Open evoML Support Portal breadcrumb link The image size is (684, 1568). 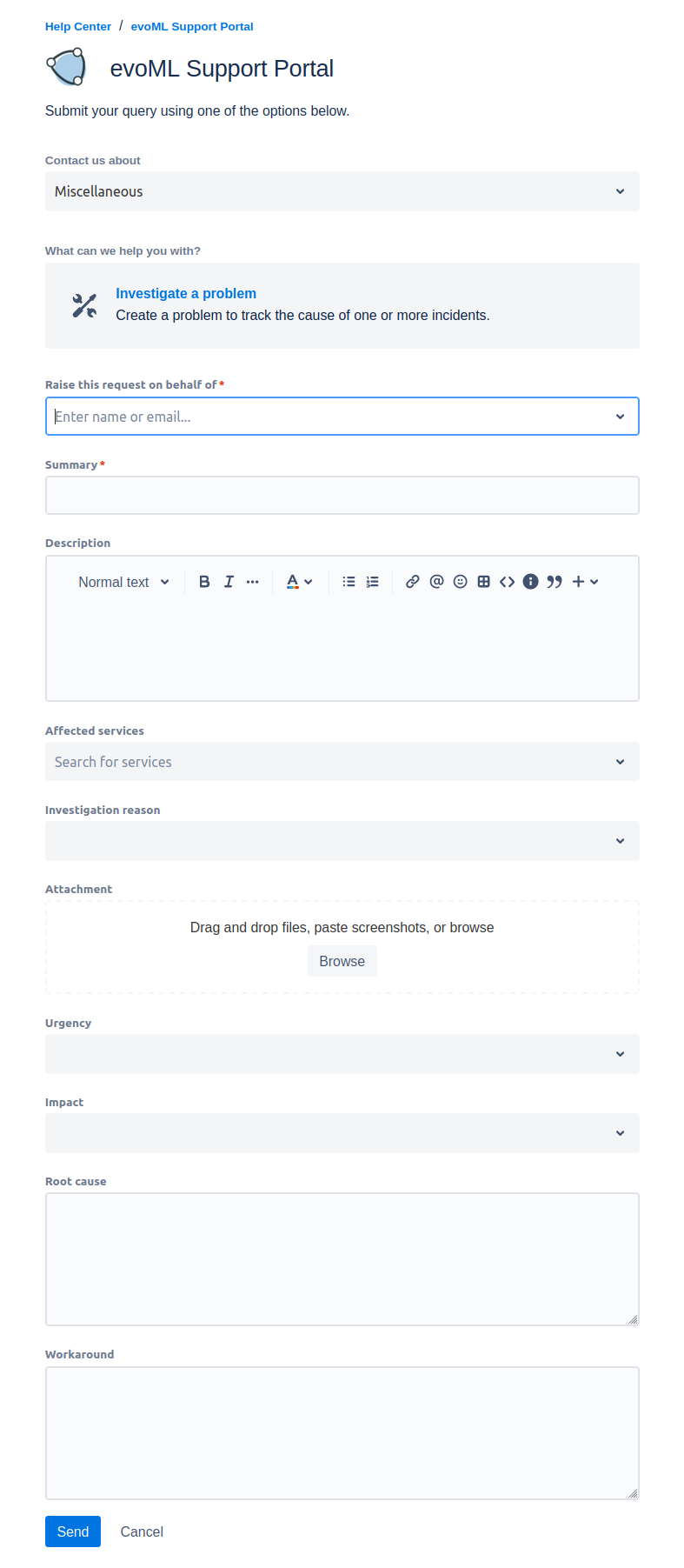[192, 27]
